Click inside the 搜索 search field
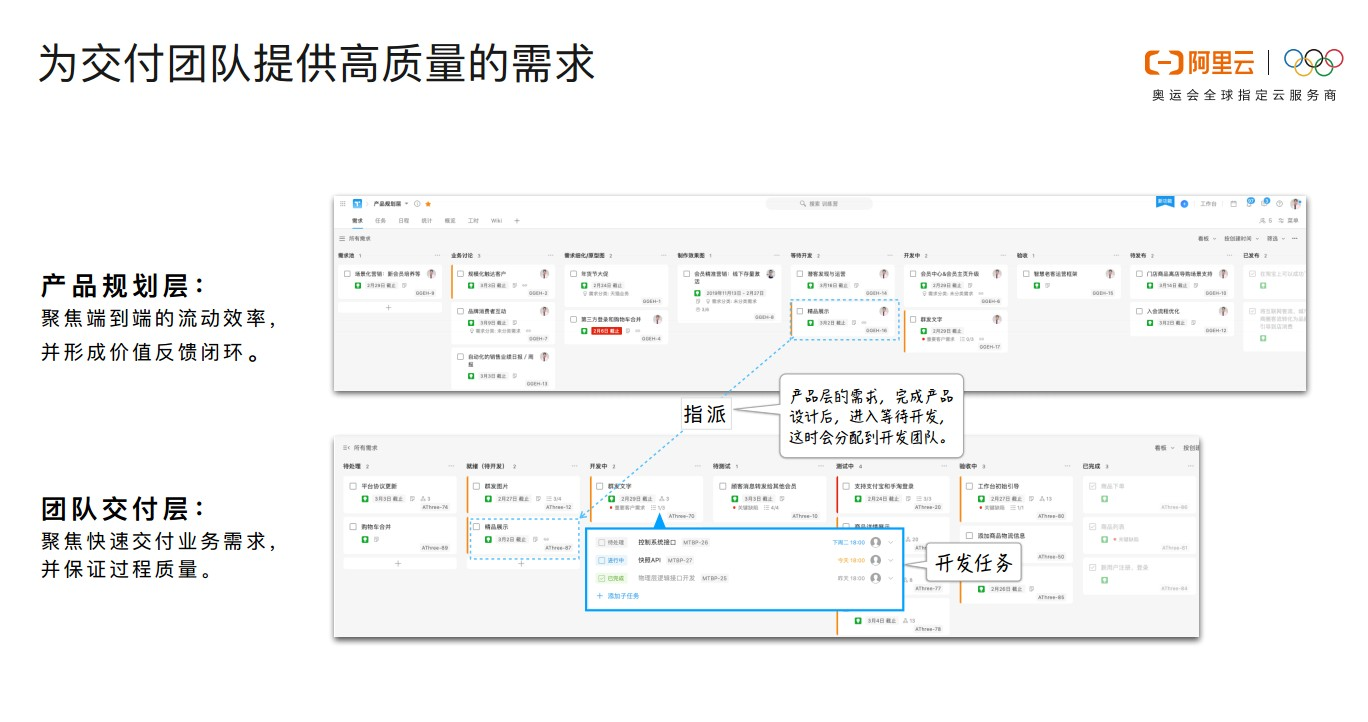Image resolution: width=1368 pixels, height=722 pixels. point(820,203)
